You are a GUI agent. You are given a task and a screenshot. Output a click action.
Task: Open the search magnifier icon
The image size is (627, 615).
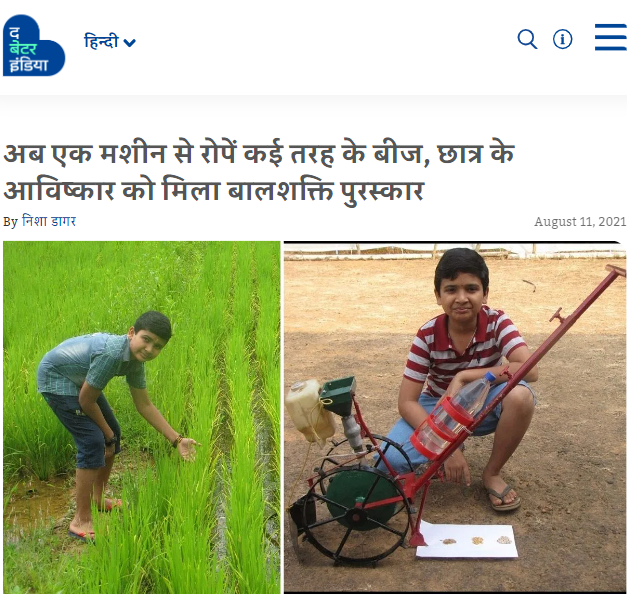click(527, 39)
